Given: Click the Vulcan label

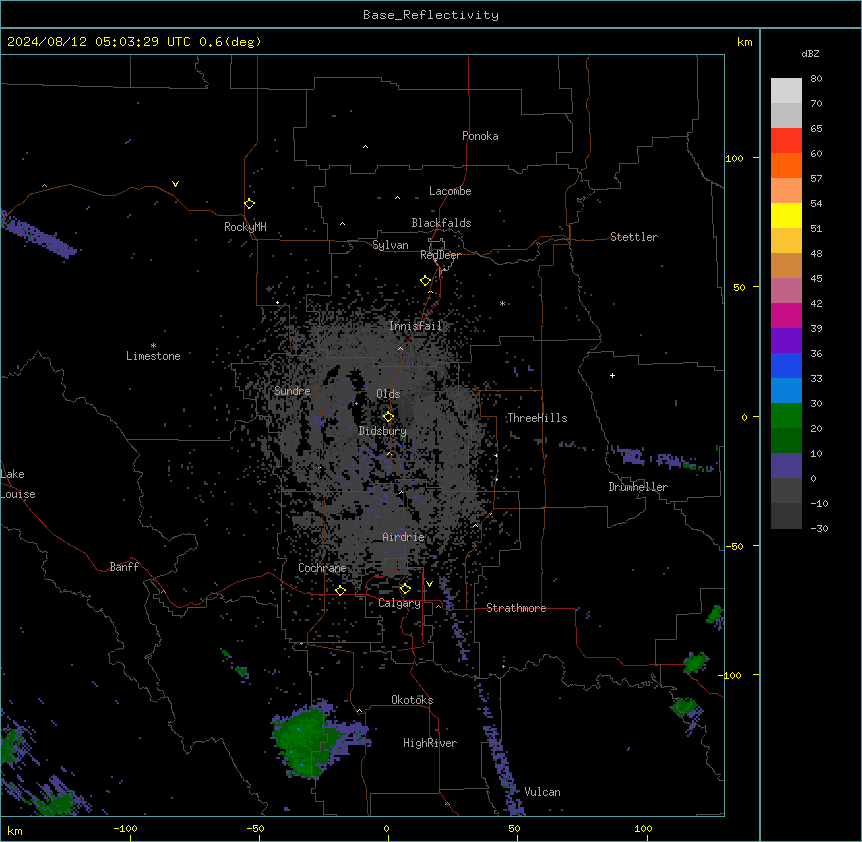Looking at the screenshot, I should pyautogui.click(x=542, y=792).
